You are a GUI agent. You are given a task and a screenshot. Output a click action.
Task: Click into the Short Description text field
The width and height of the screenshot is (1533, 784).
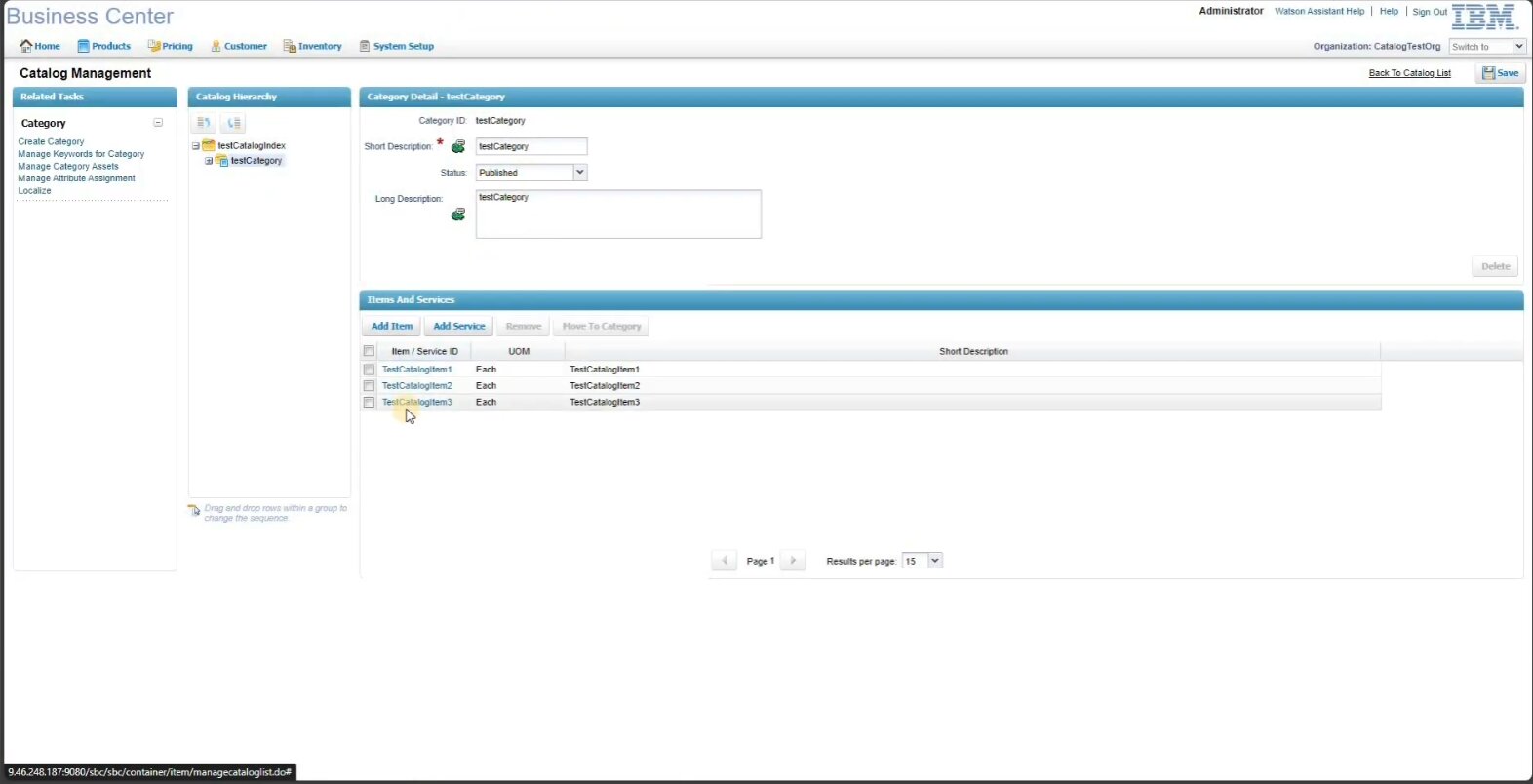click(x=531, y=146)
